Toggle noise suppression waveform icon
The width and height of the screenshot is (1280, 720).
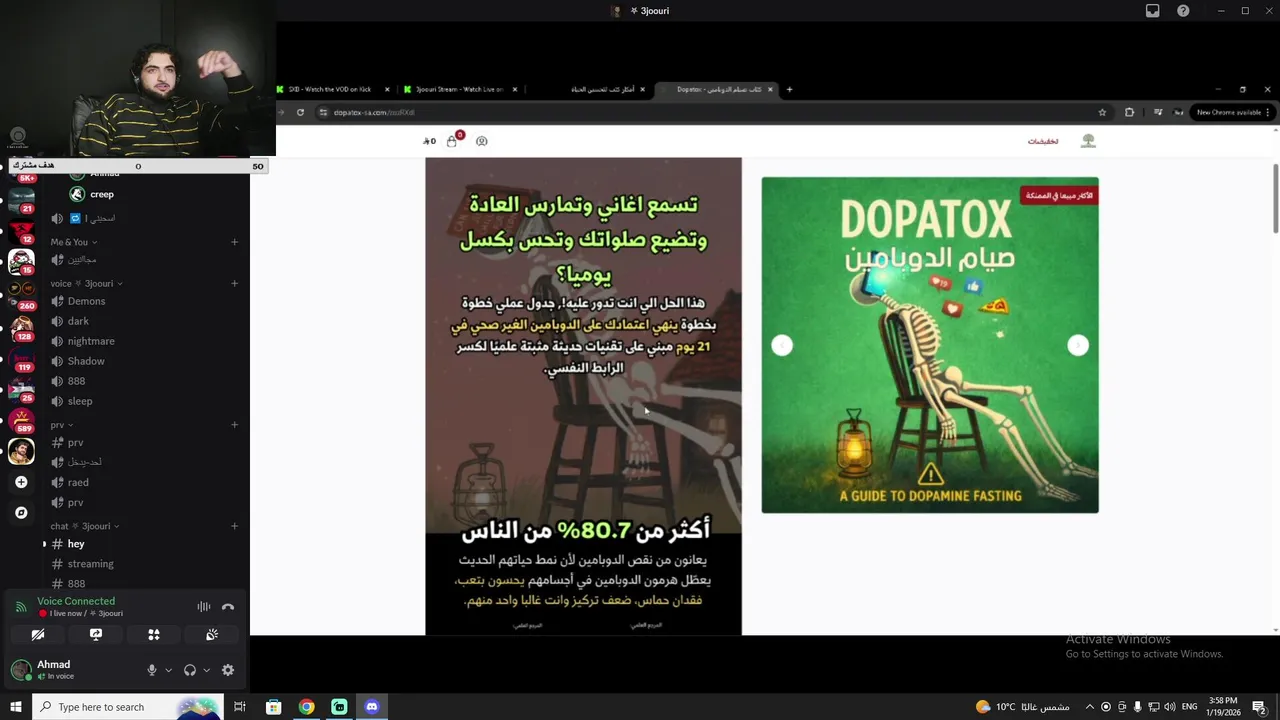204,607
